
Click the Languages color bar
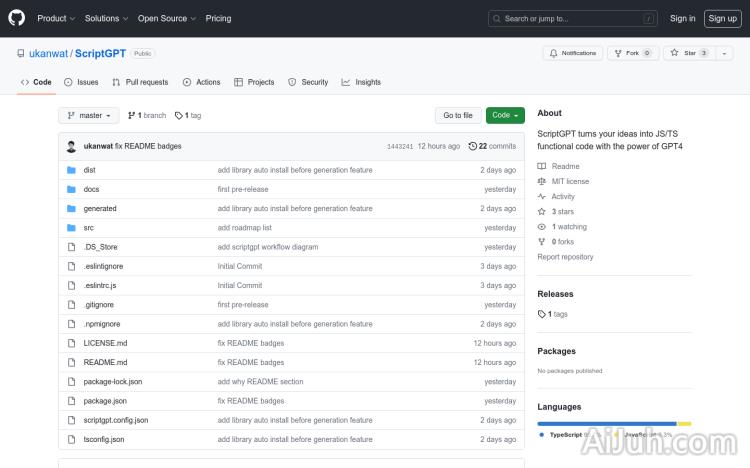tap(613, 423)
